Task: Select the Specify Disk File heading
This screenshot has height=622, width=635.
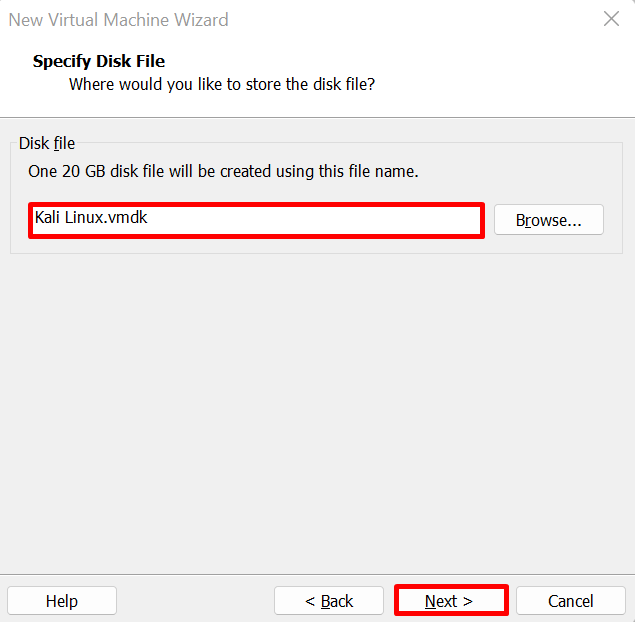Action: pos(99,61)
